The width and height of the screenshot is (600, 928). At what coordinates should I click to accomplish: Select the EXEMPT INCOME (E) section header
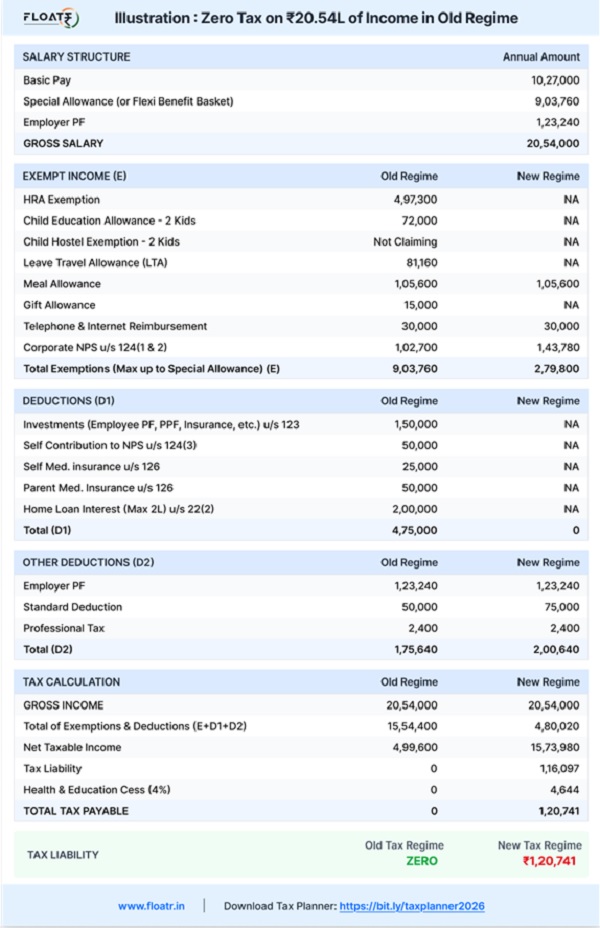point(75,176)
